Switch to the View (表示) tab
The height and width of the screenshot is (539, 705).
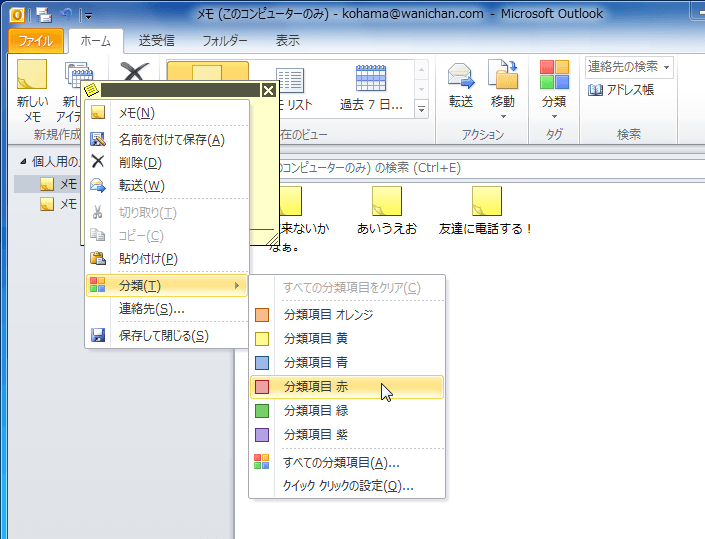coord(287,41)
